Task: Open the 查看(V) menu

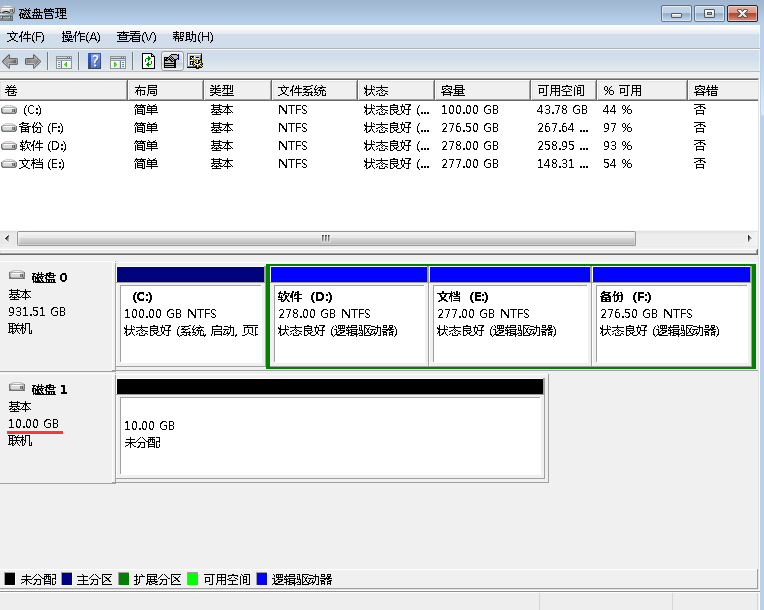Action: (x=136, y=37)
